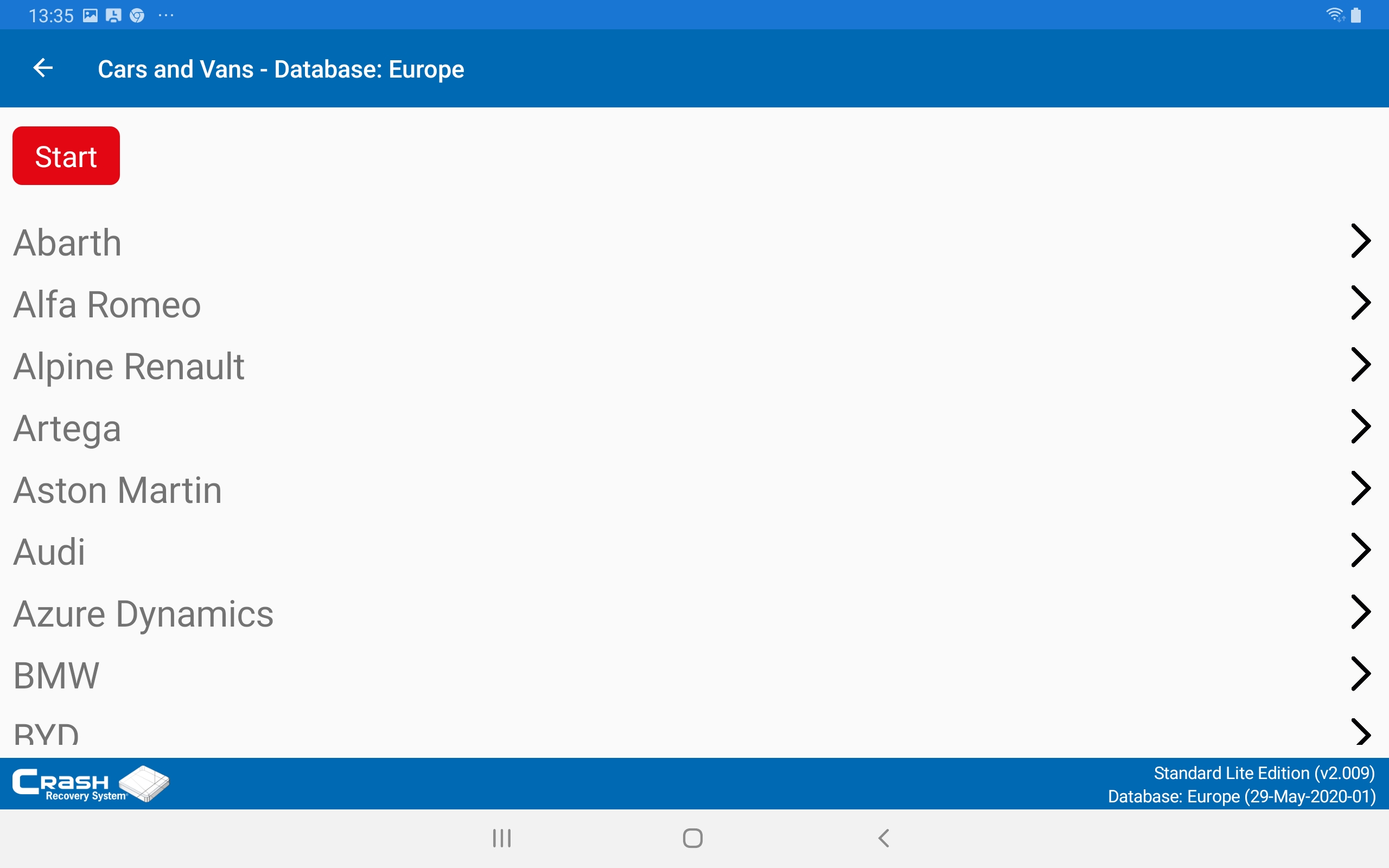This screenshot has height=868, width=1389.
Task: Choose Alpine Renault in the list
Action: click(129, 366)
